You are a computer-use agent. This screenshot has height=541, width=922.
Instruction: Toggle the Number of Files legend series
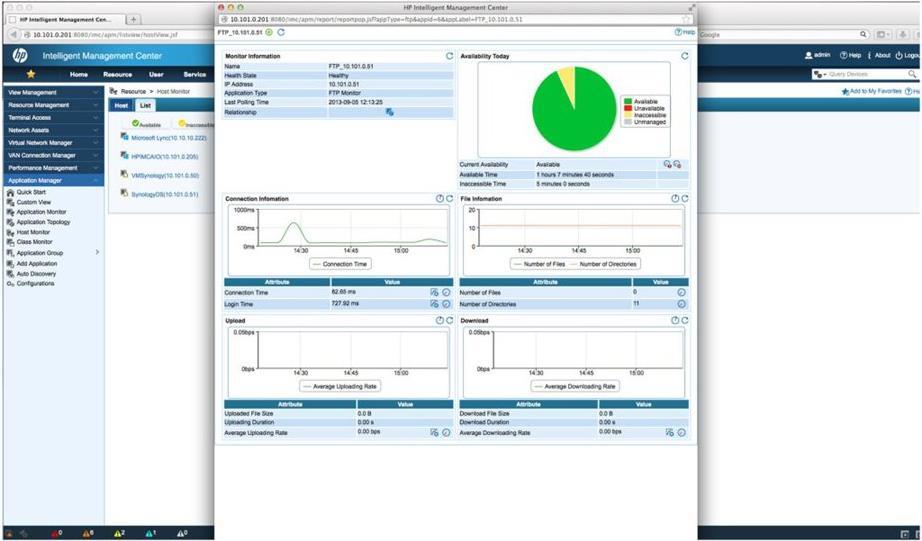coord(540,264)
